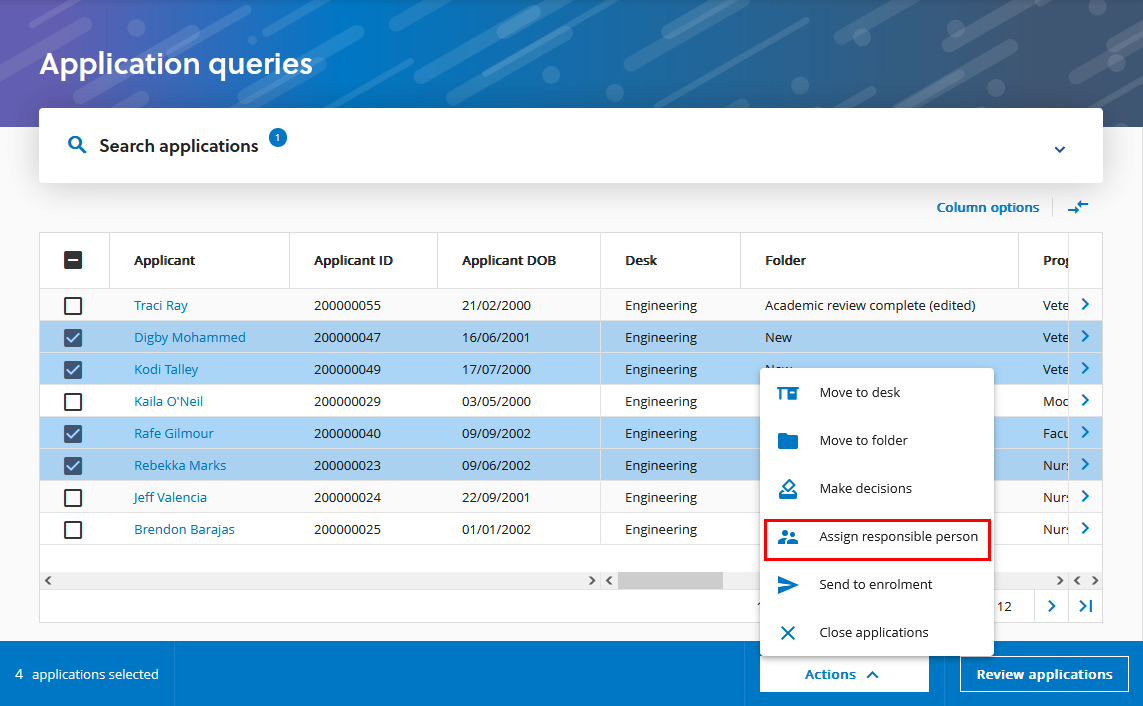Click the Search applications heading
The width and height of the screenshot is (1143, 706).
tap(179, 146)
